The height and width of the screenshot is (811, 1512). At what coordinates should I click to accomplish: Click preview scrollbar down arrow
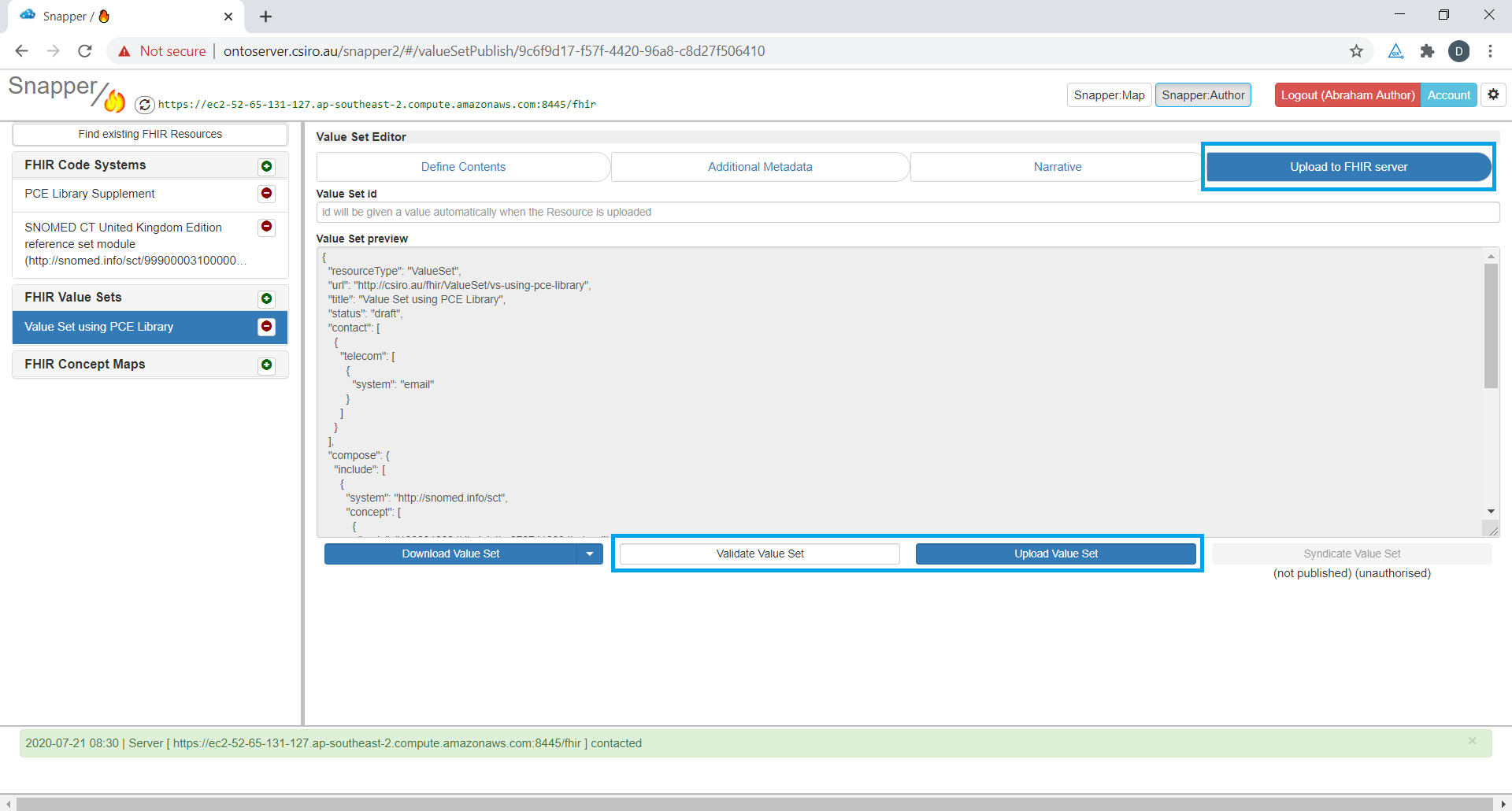1491,512
